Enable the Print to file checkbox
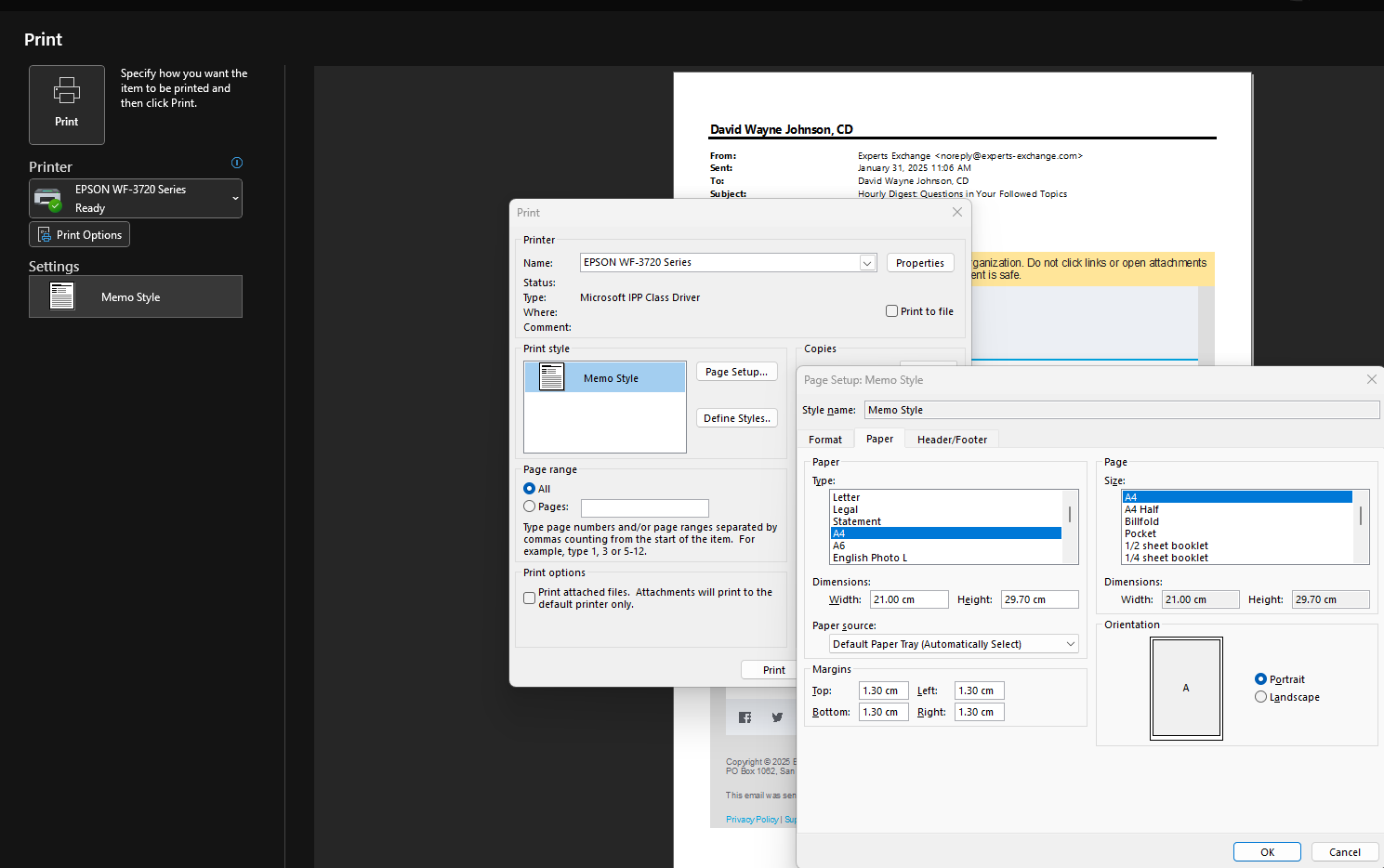Screen dimensions: 1384x868 pos(891,310)
